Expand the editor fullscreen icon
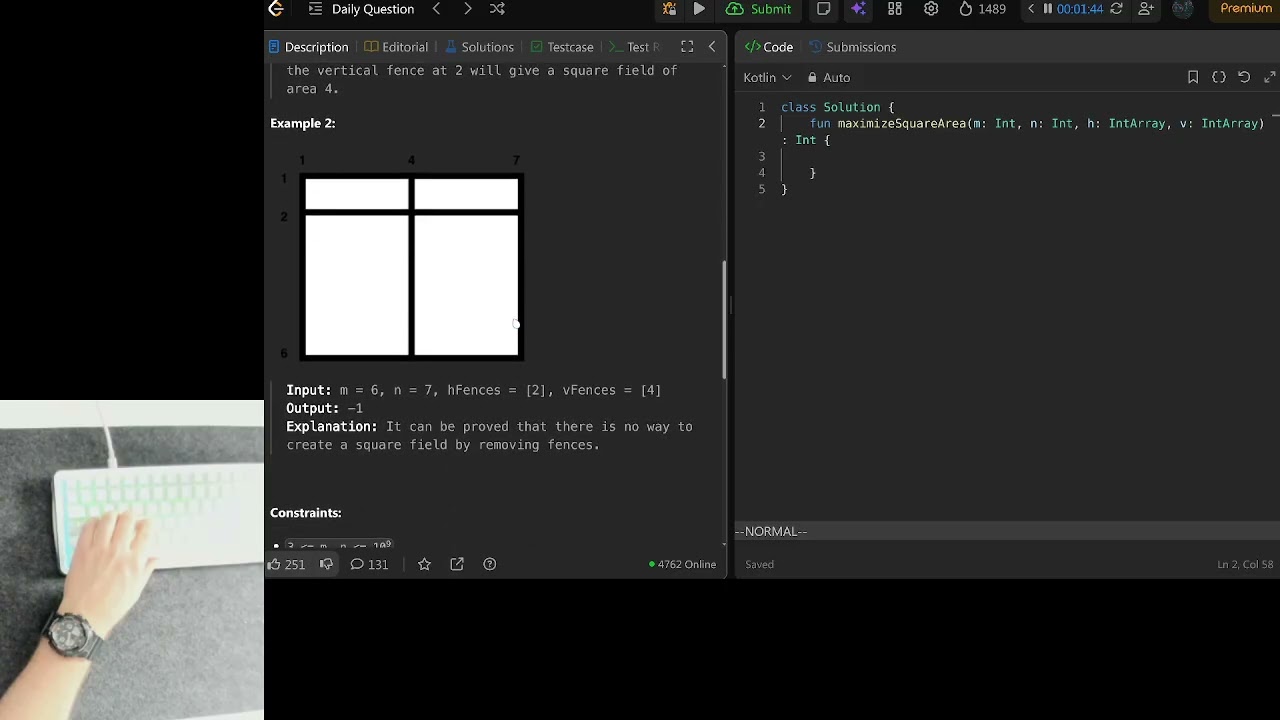 coord(1270,77)
